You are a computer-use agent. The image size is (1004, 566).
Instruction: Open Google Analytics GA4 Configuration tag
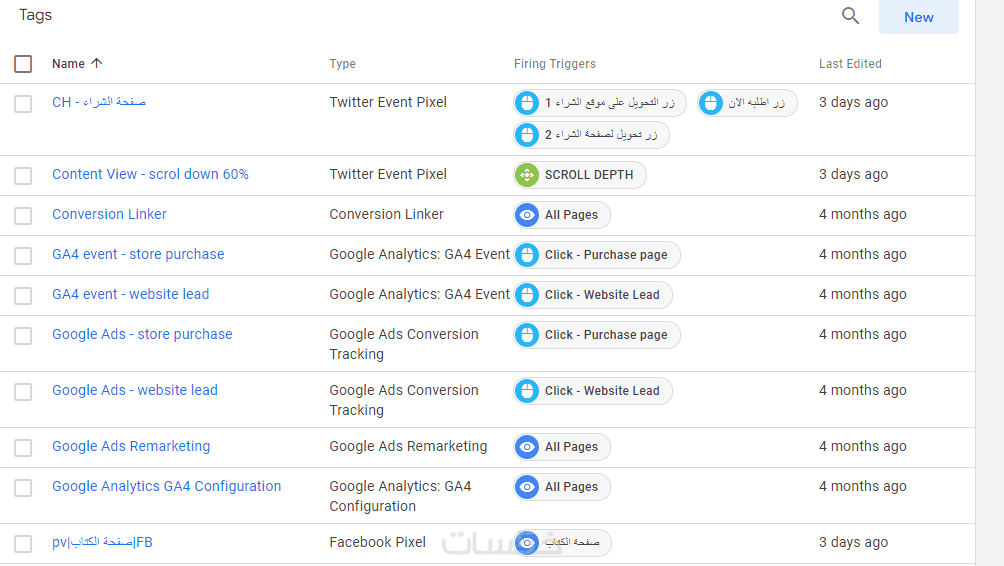(x=166, y=486)
